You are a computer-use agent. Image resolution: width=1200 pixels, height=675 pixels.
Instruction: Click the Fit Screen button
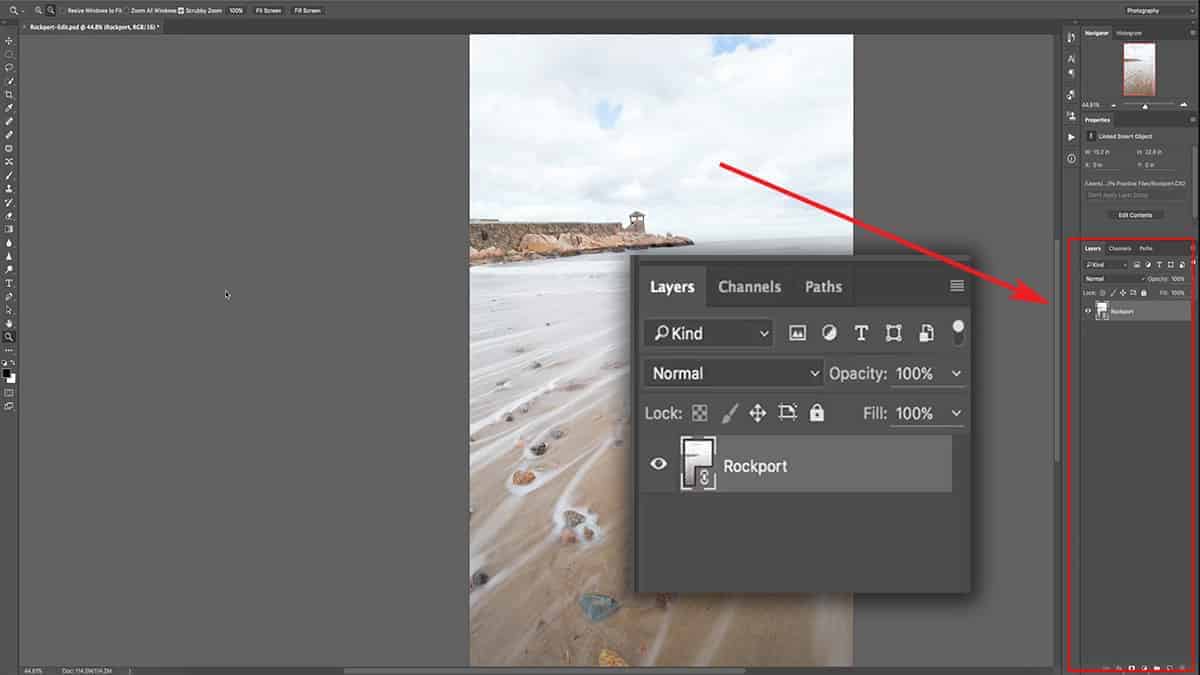pos(268,10)
